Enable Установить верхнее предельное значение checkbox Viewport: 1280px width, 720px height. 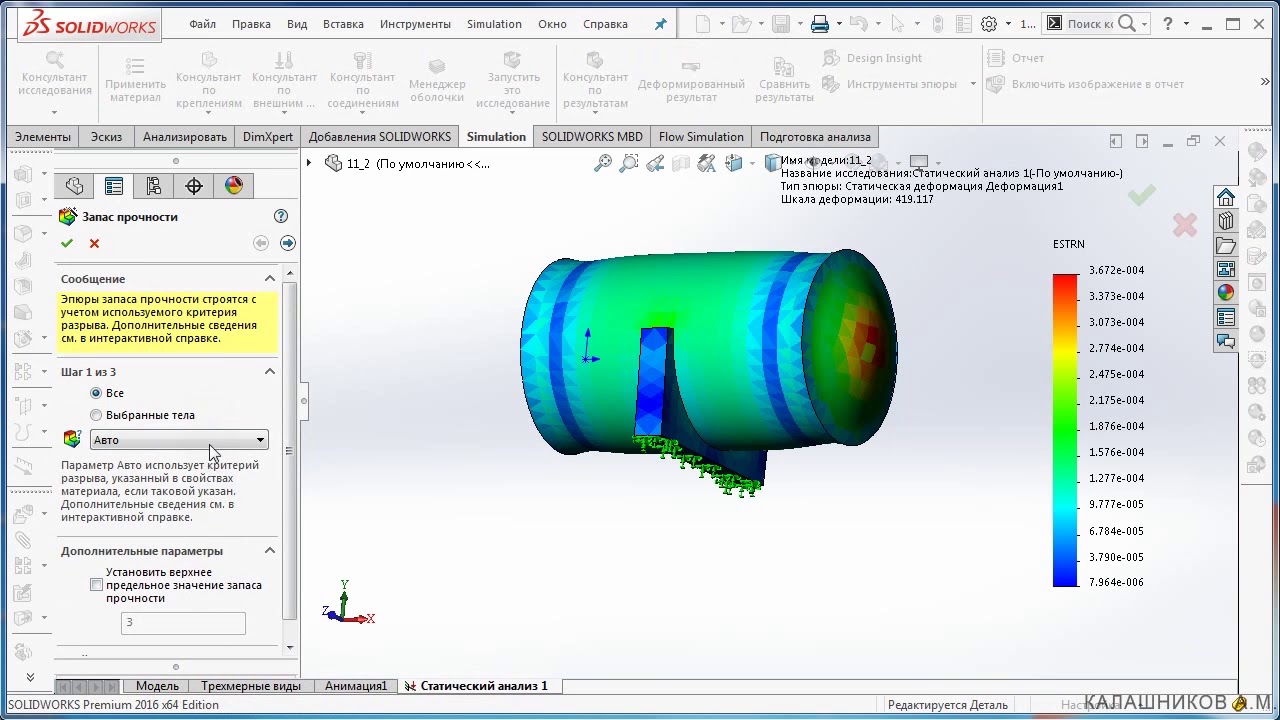coord(97,585)
